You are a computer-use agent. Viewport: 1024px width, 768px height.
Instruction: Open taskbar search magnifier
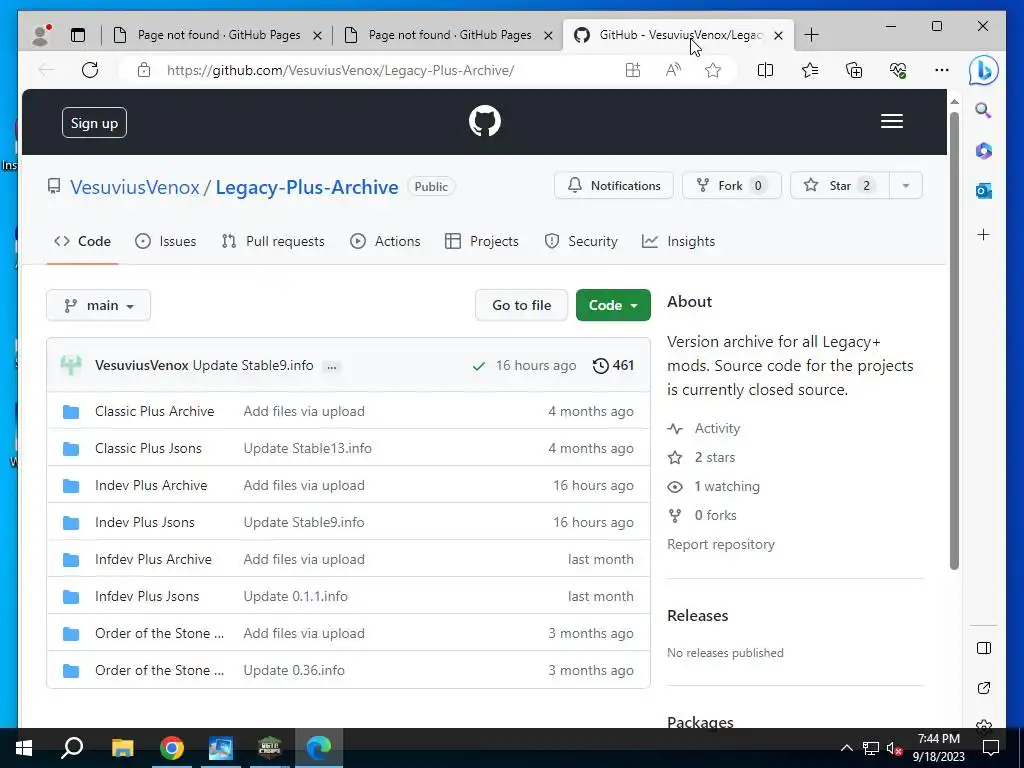72,748
